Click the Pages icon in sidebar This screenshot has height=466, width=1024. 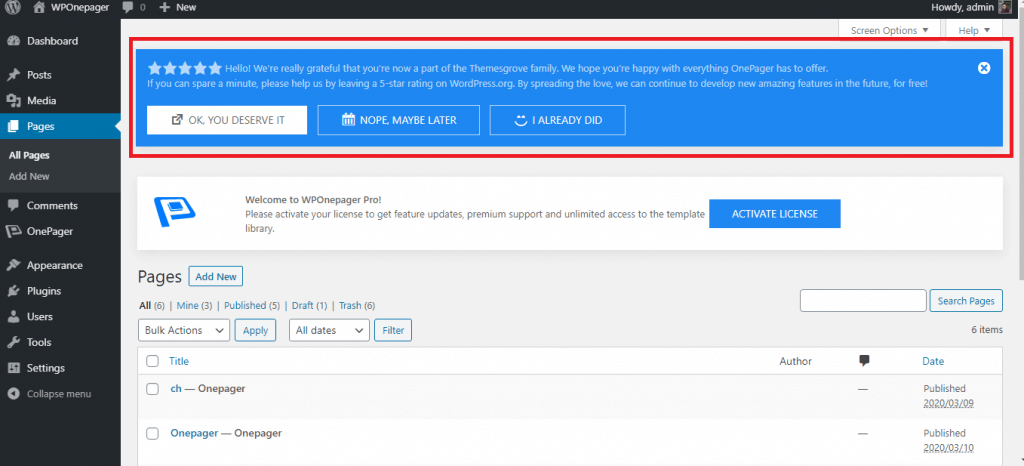click(13, 127)
